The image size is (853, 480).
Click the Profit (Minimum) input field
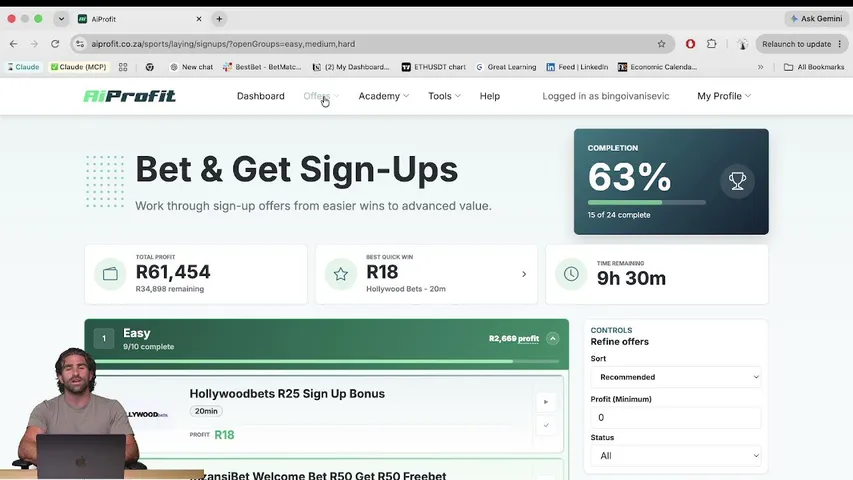pos(676,417)
